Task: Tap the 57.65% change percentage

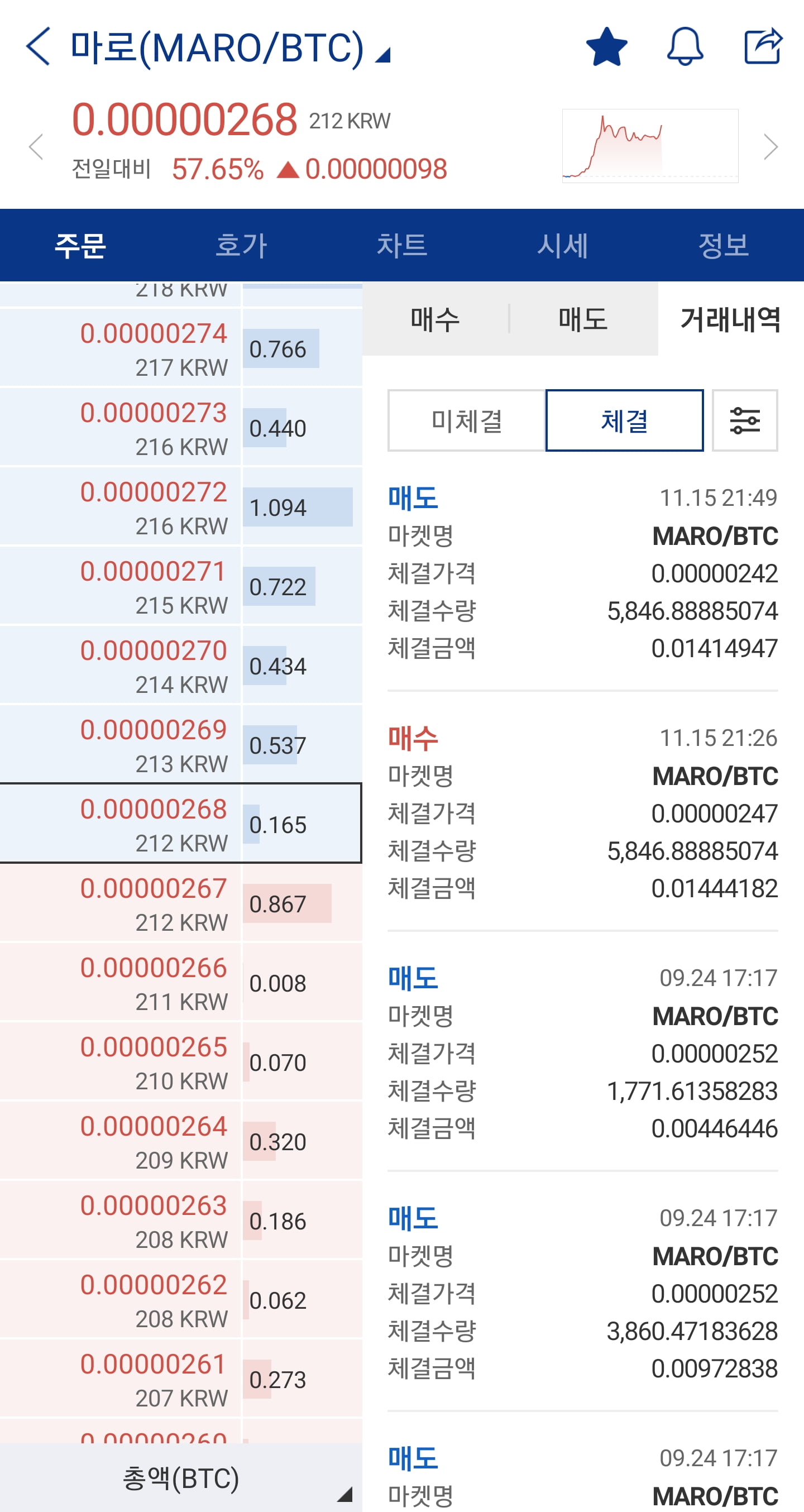Action: (x=218, y=169)
